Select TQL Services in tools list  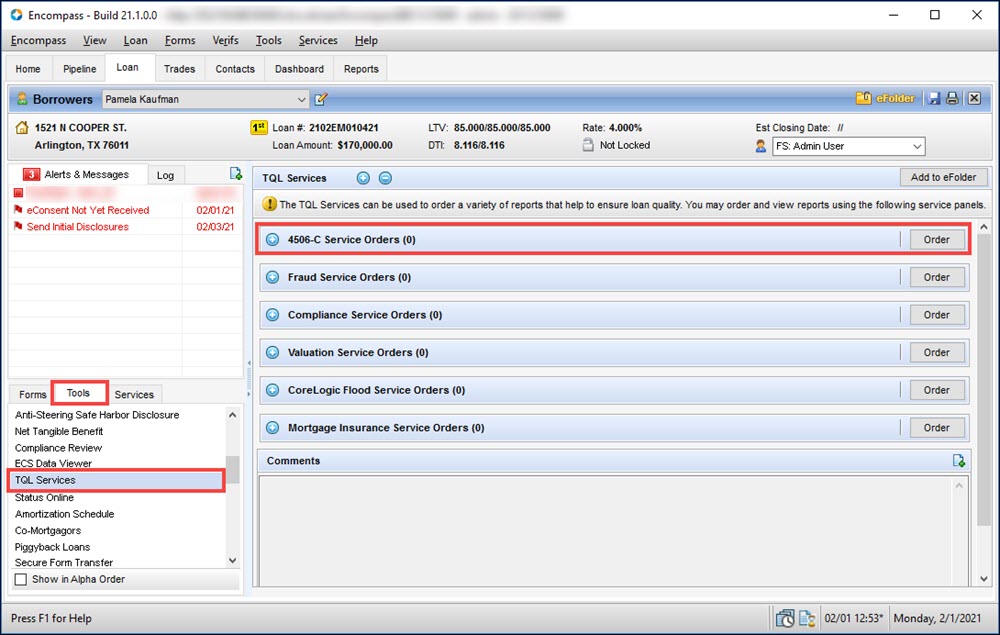(116, 480)
